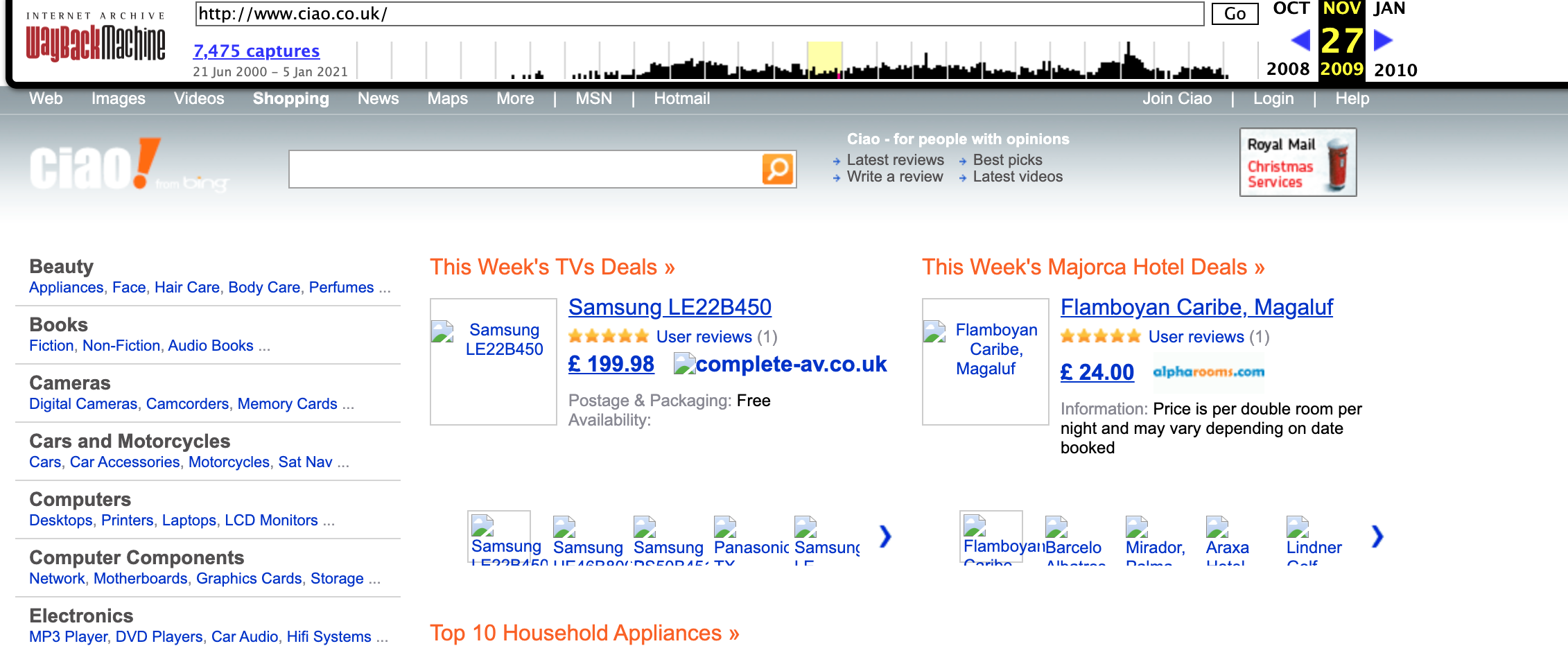Open the News tab
The height and width of the screenshot is (646, 1568).
[x=378, y=98]
